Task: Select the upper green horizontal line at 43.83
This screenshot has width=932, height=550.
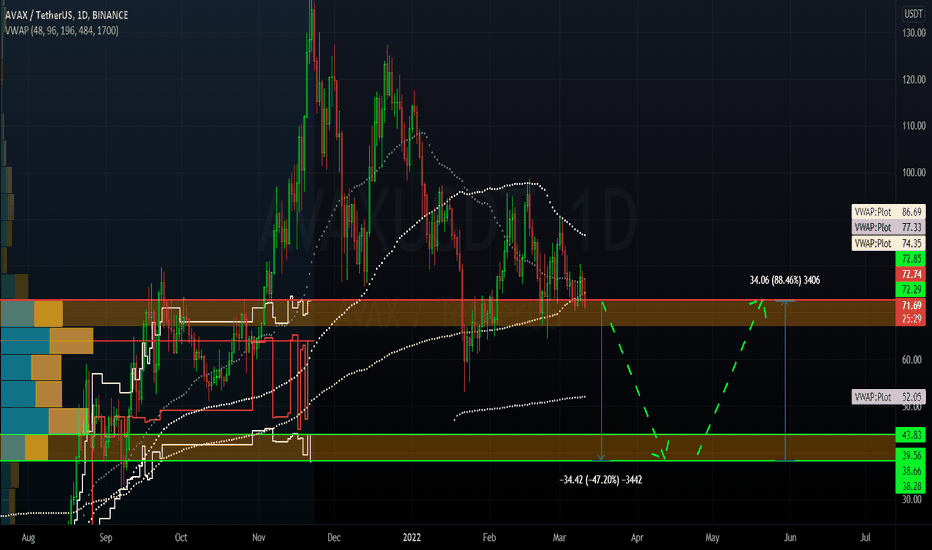Action: (x=448, y=435)
